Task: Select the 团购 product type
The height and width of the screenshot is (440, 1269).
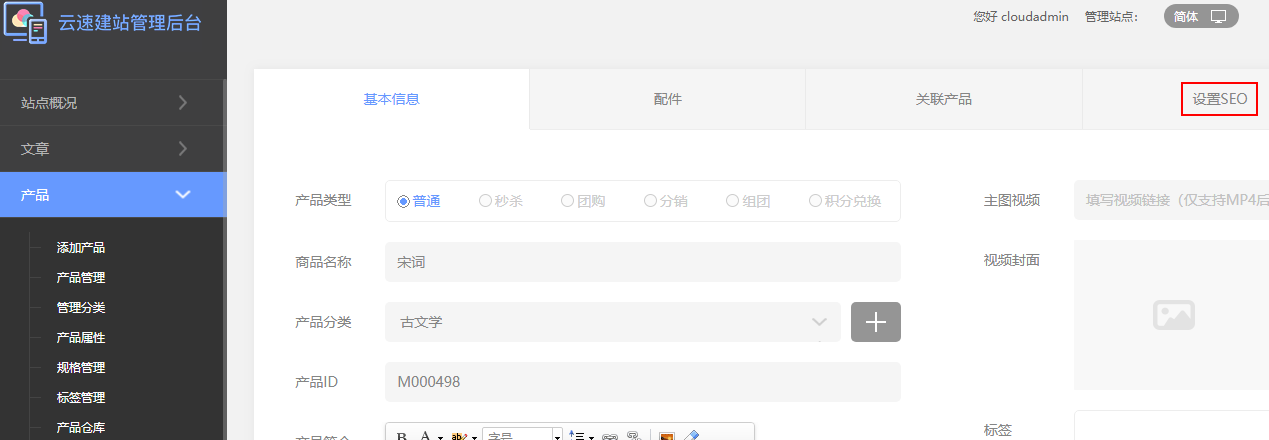Action: (x=583, y=201)
